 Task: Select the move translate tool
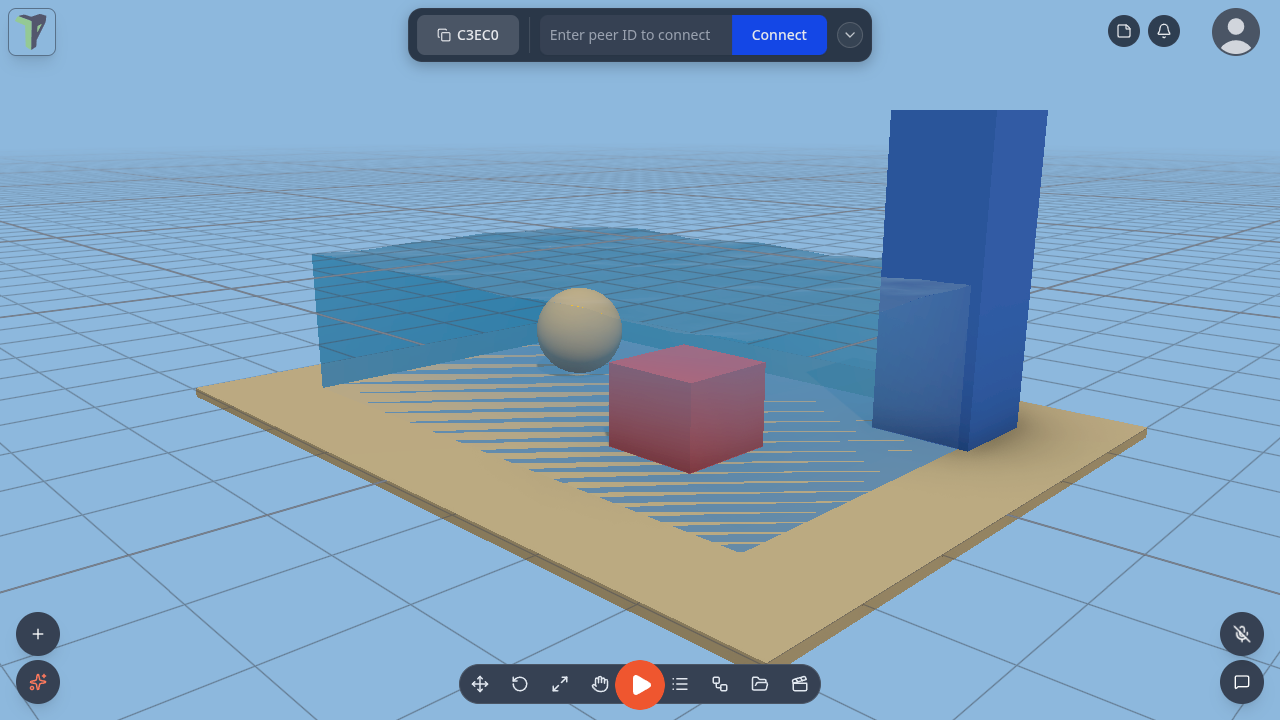(x=480, y=684)
